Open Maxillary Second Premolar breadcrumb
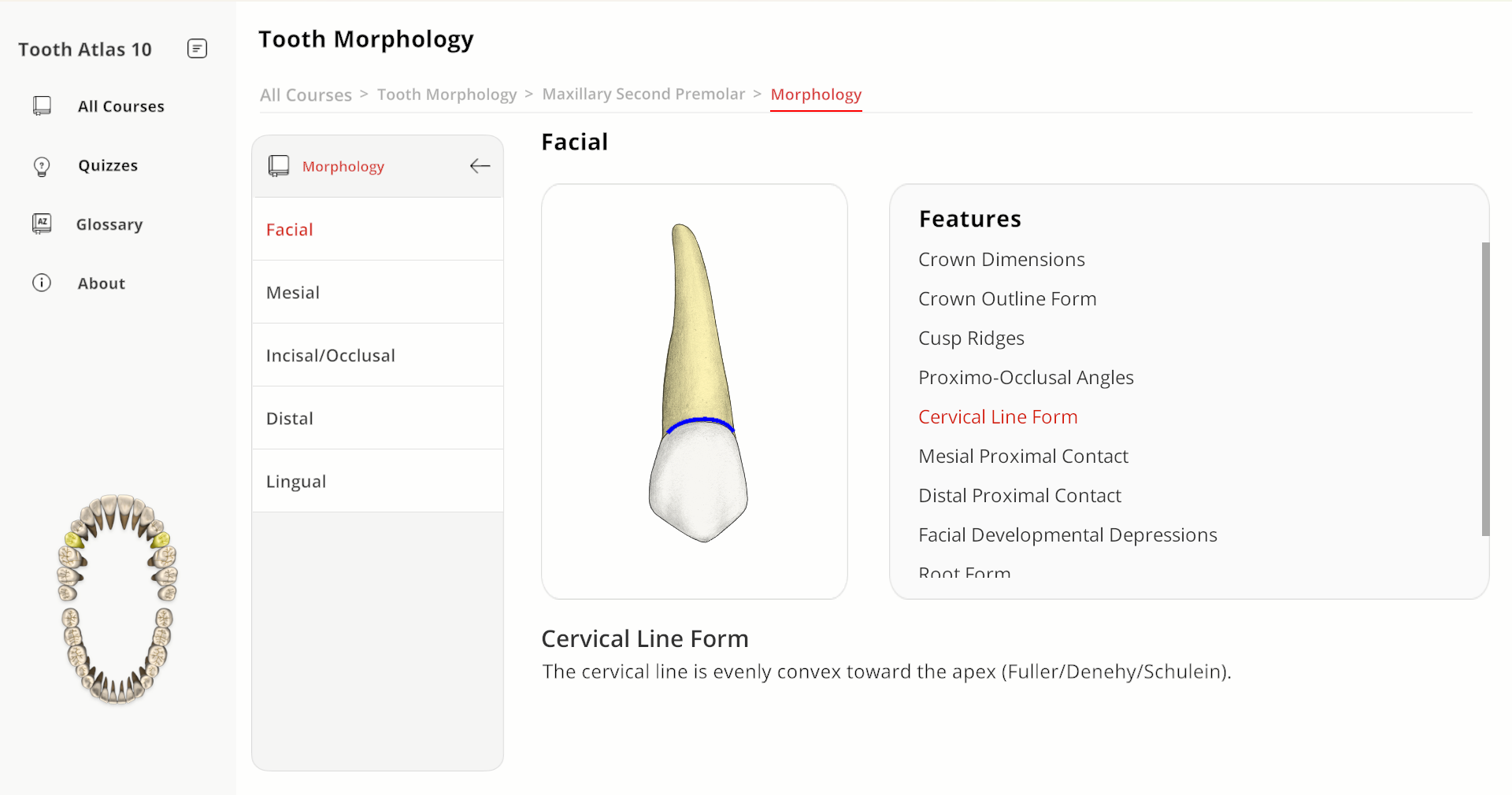 (x=643, y=94)
